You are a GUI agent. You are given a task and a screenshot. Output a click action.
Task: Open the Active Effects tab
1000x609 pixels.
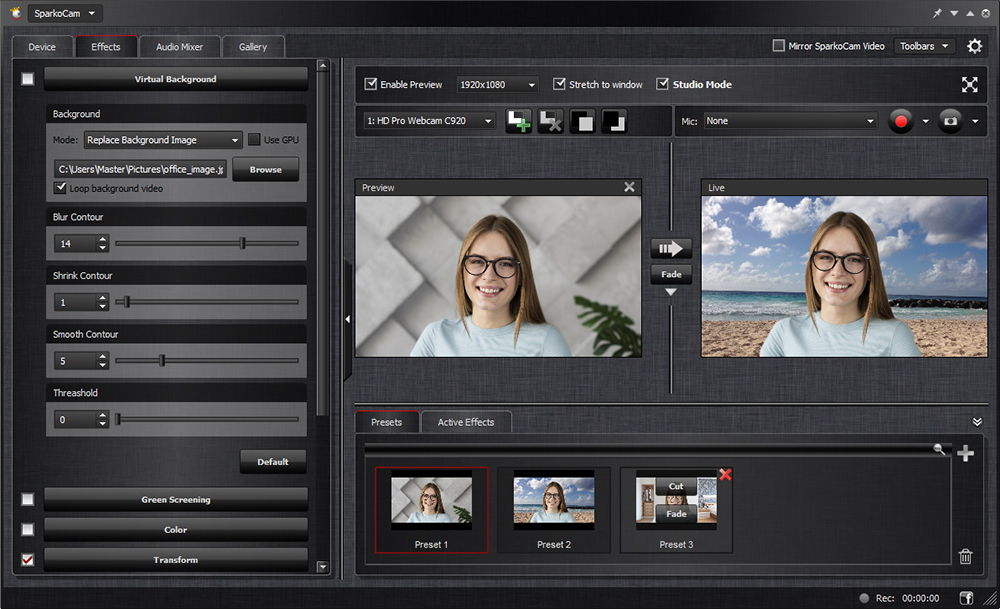(x=466, y=422)
